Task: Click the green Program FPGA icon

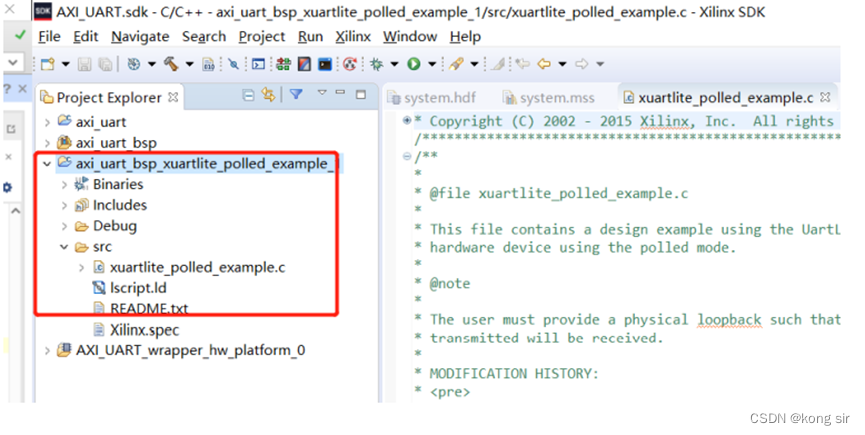Action: coord(284,64)
